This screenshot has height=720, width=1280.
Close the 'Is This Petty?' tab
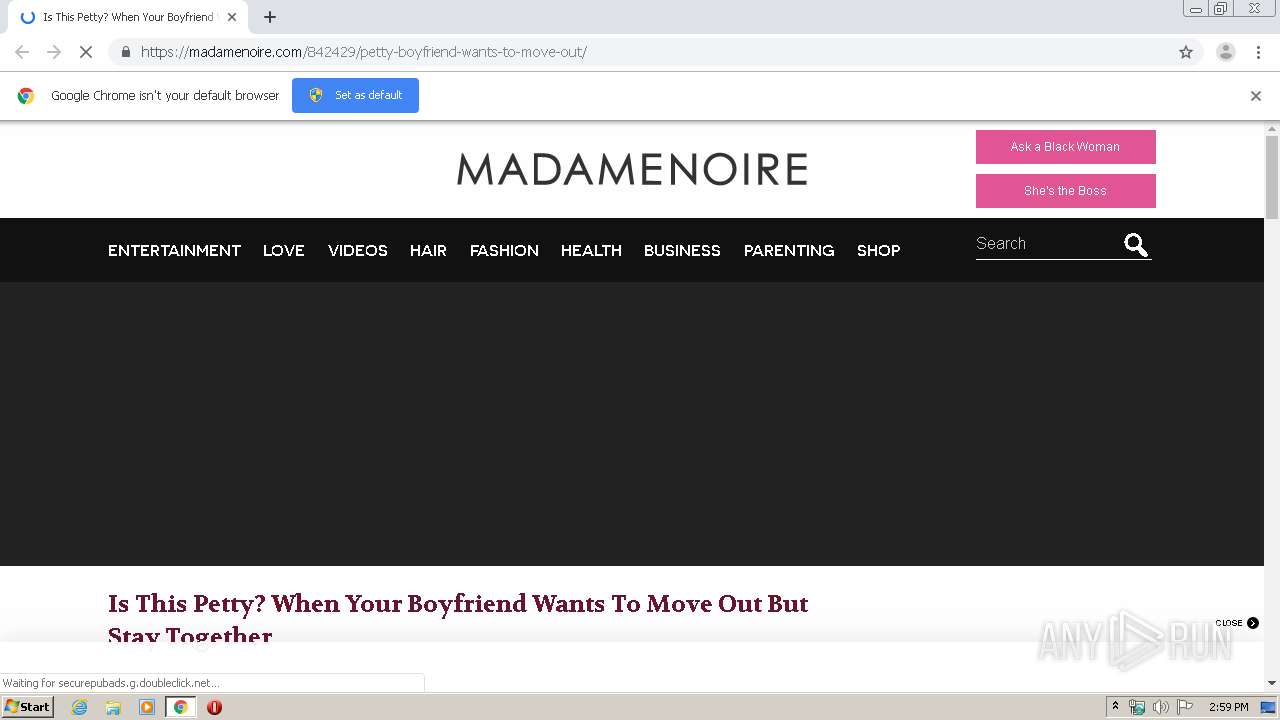click(x=232, y=17)
